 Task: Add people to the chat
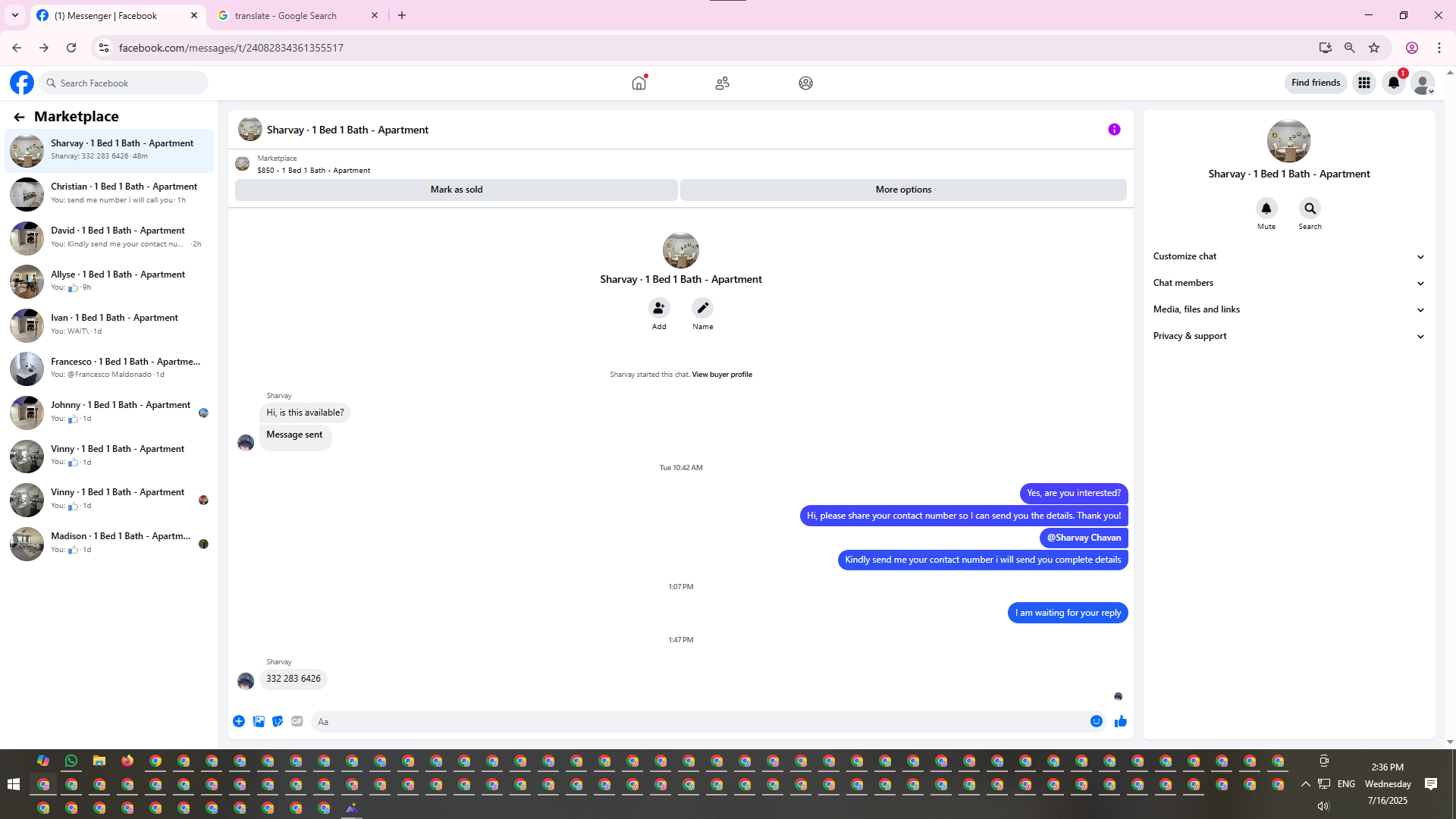[x=659, y=308]
